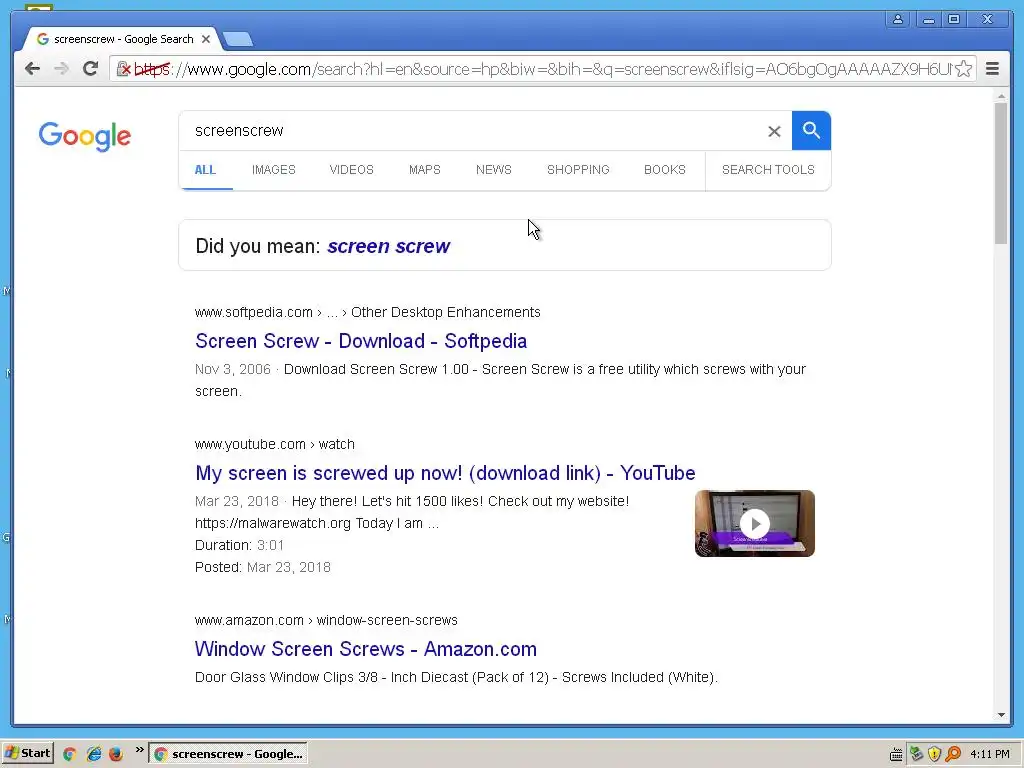
Task: Click the address bar URL
Action: tap(542, 69)
